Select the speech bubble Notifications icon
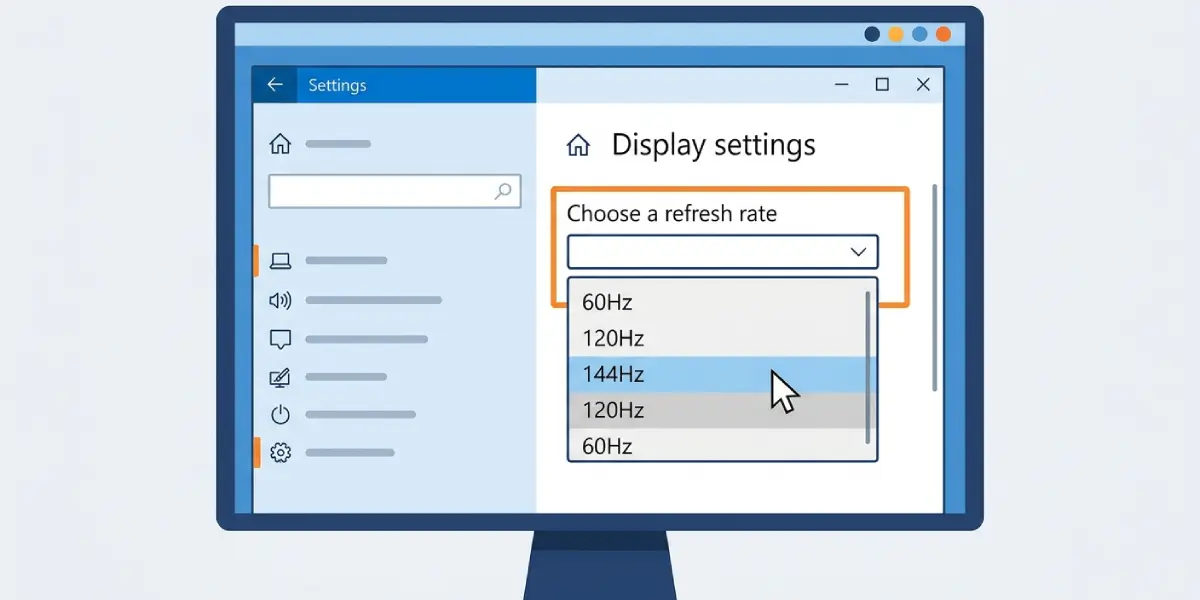 click(280, 339)
